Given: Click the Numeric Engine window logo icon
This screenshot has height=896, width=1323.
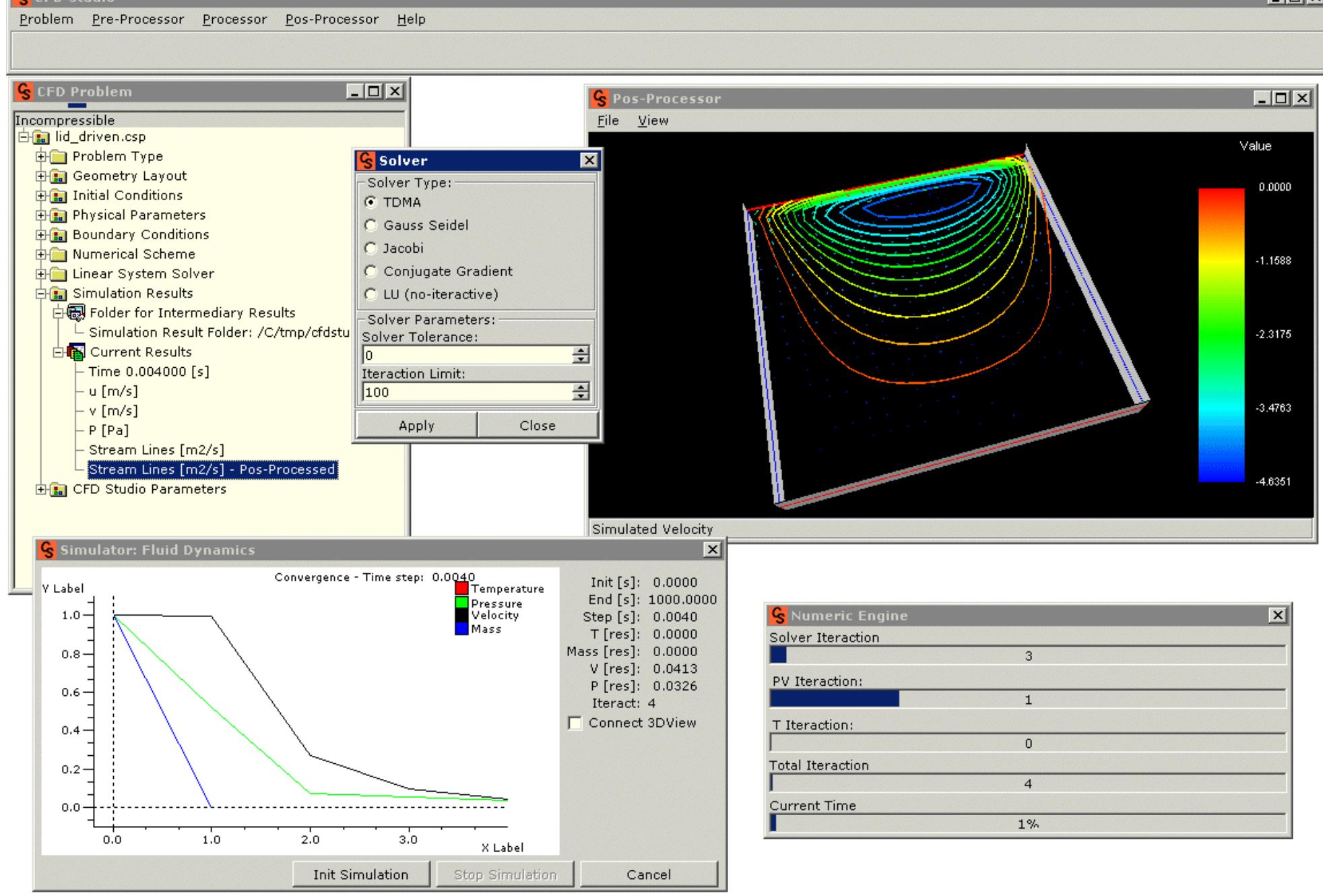Looking at the screenshot, I should (x=778, y=616).
